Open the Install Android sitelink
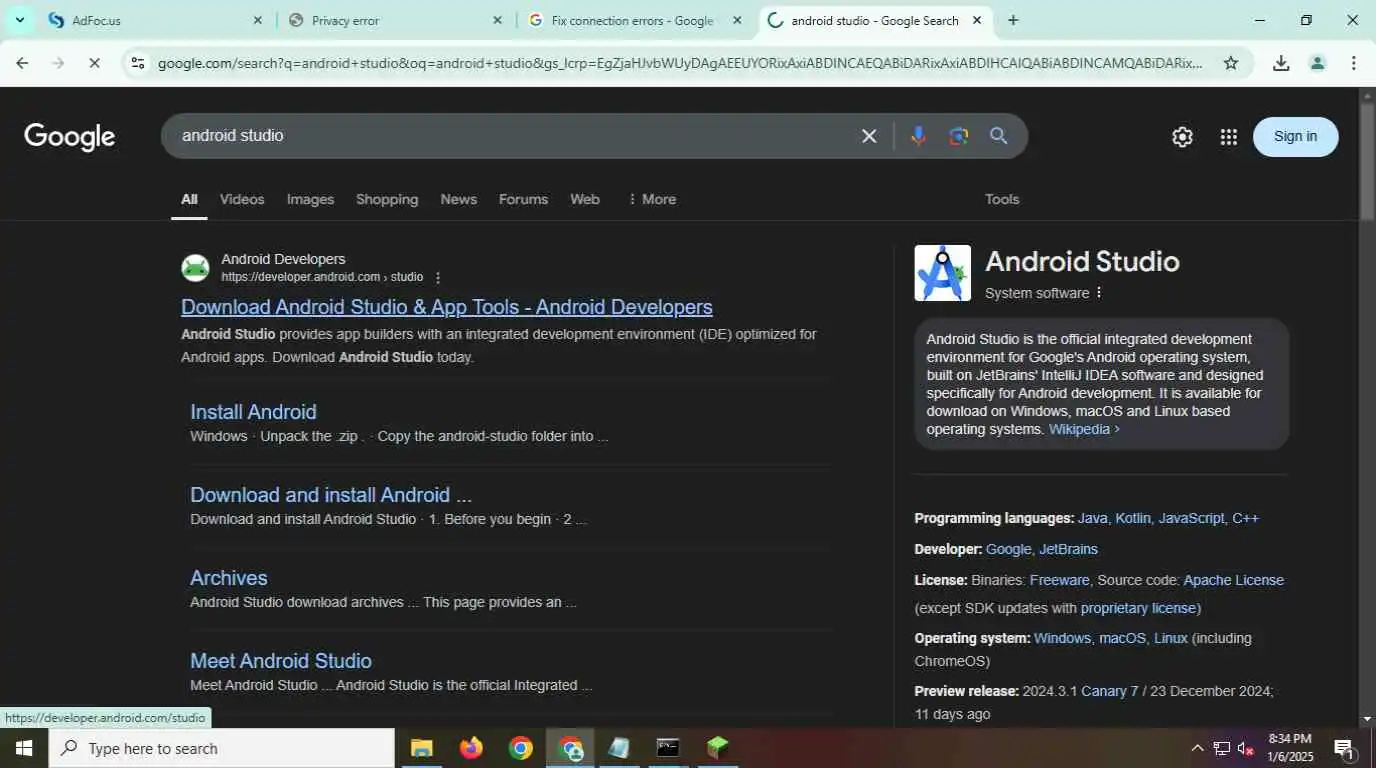 click(x=253, y=412)
